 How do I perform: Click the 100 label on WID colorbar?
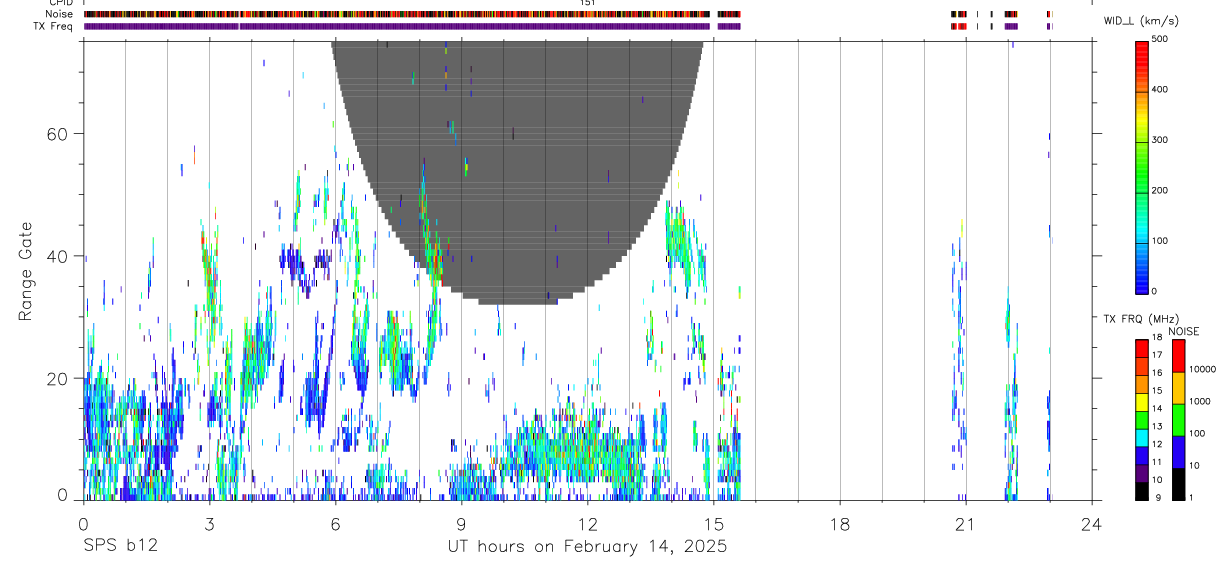point(1160,241)
